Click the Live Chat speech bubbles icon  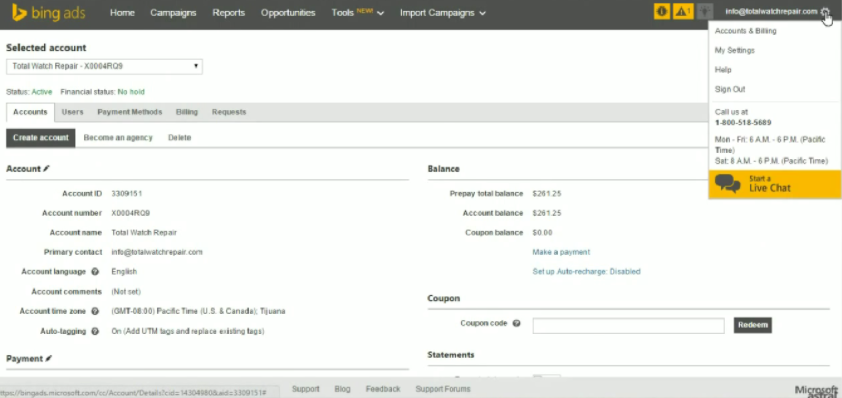pyautogui.click(x=728, y=184)
